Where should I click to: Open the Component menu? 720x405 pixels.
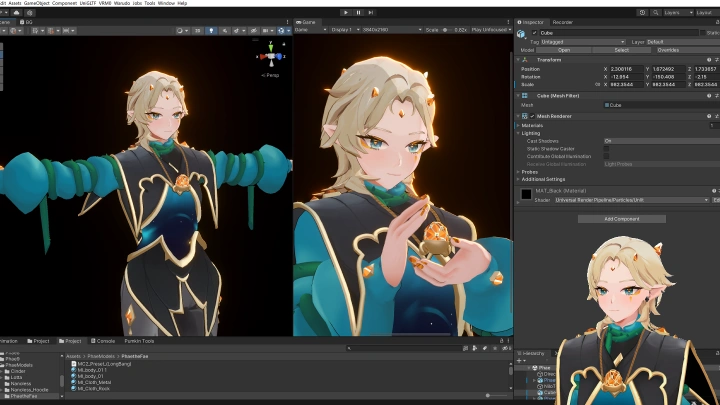point(64,3)
